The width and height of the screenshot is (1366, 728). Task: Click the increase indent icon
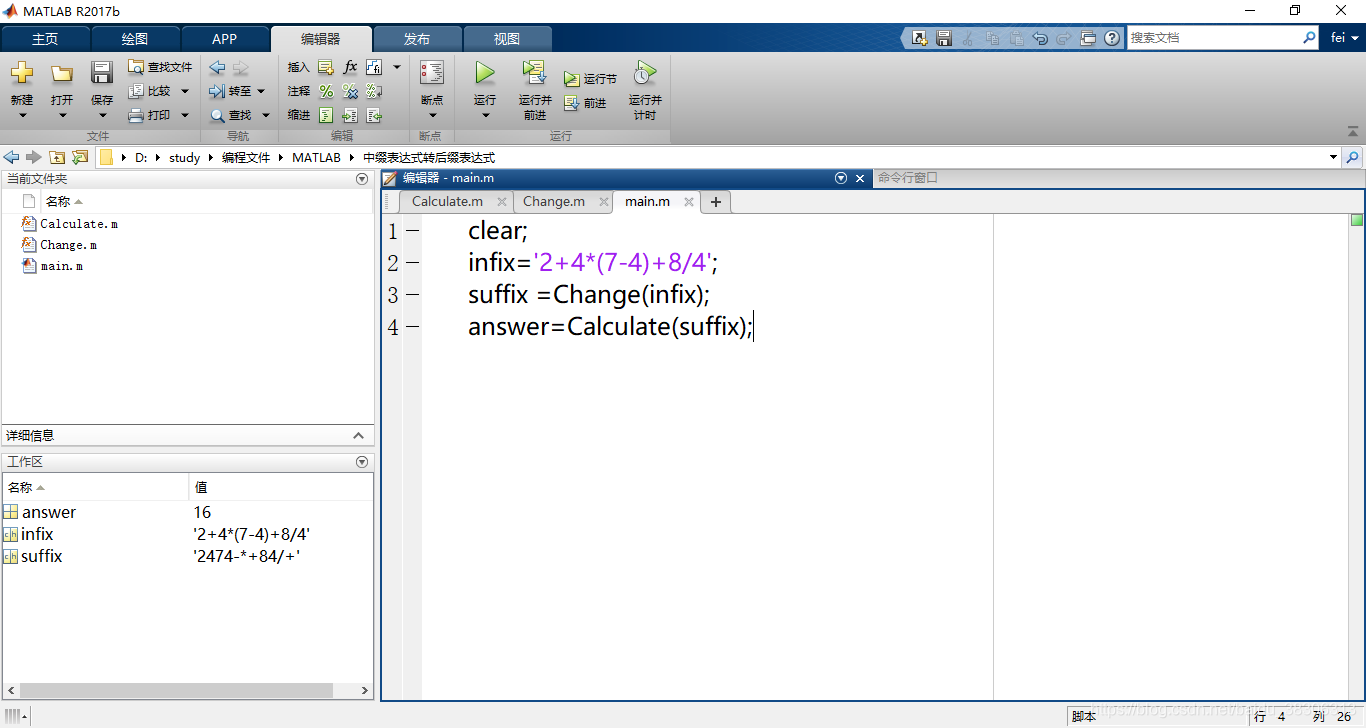click(350, 115)
